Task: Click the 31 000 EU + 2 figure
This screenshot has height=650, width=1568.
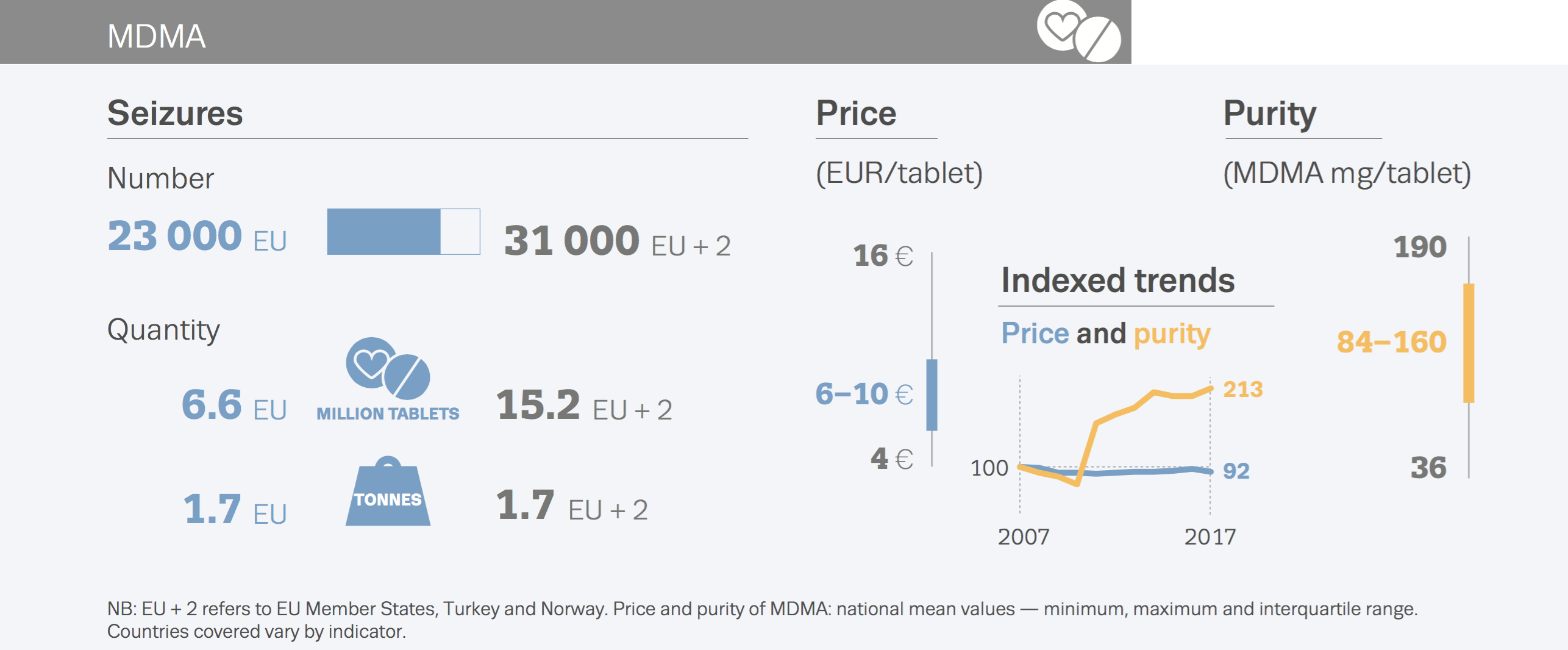Action: tap(617, 241)
